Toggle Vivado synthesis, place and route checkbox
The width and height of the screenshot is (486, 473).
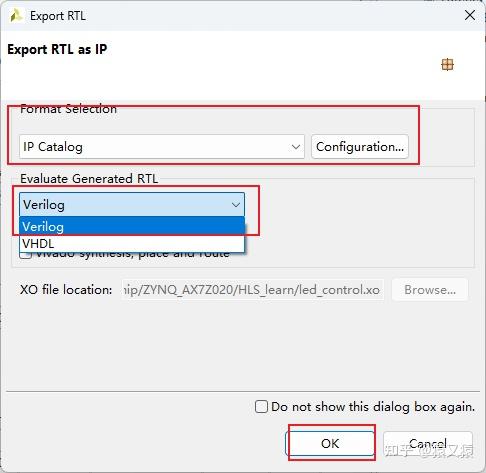(25, 255)
